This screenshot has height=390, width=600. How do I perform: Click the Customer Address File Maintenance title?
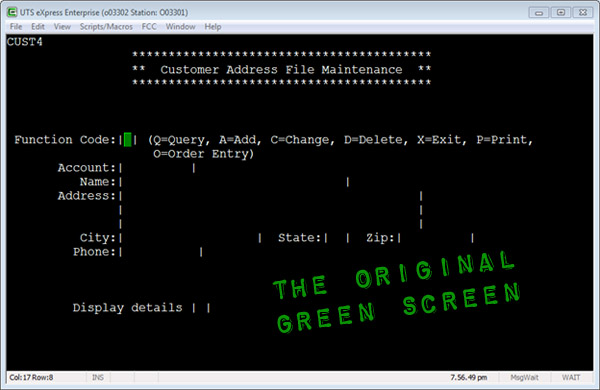coord(281,70)
